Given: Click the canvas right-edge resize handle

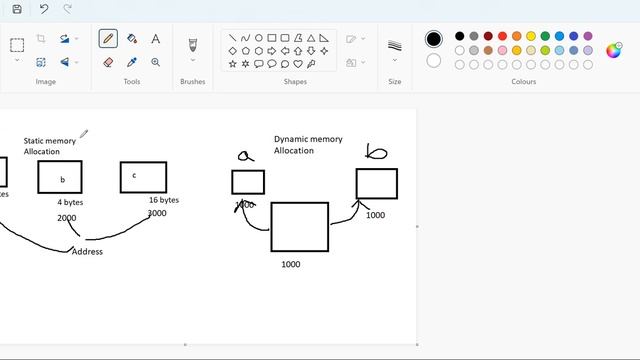Looking at the screenshot, I should 417,227.
